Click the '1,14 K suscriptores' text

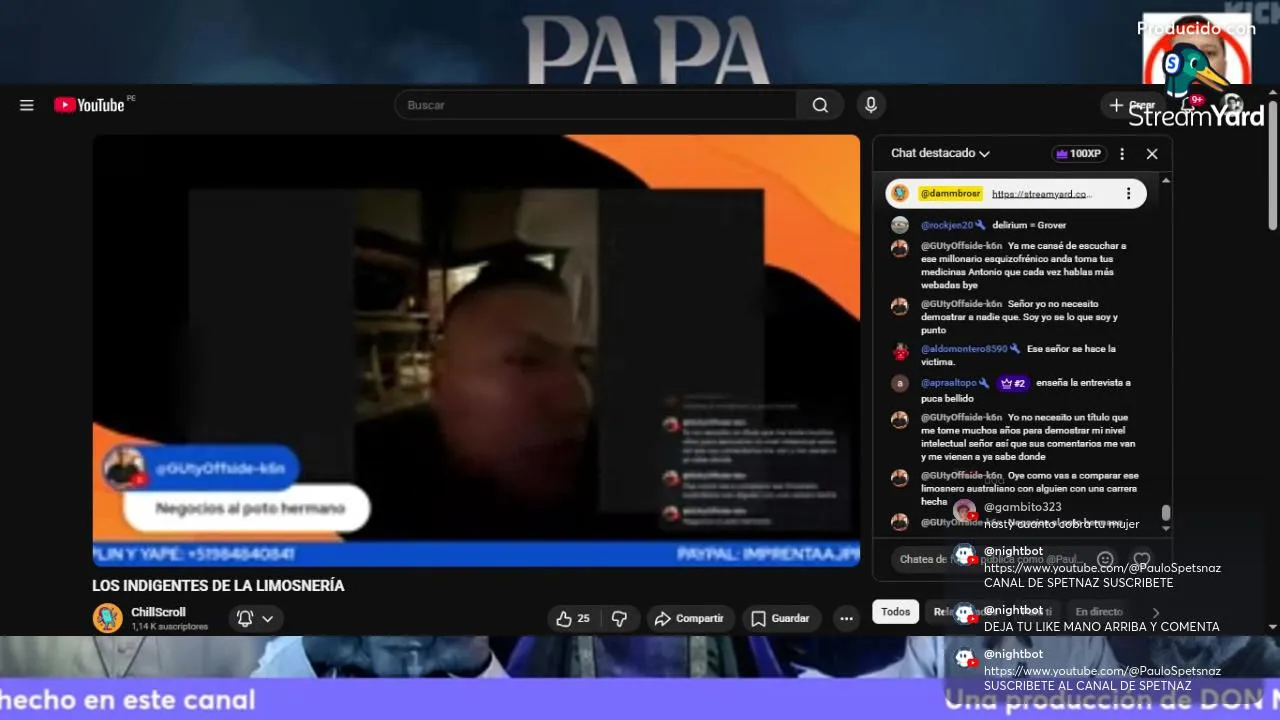pyautogui.click(x=169, y=627)
